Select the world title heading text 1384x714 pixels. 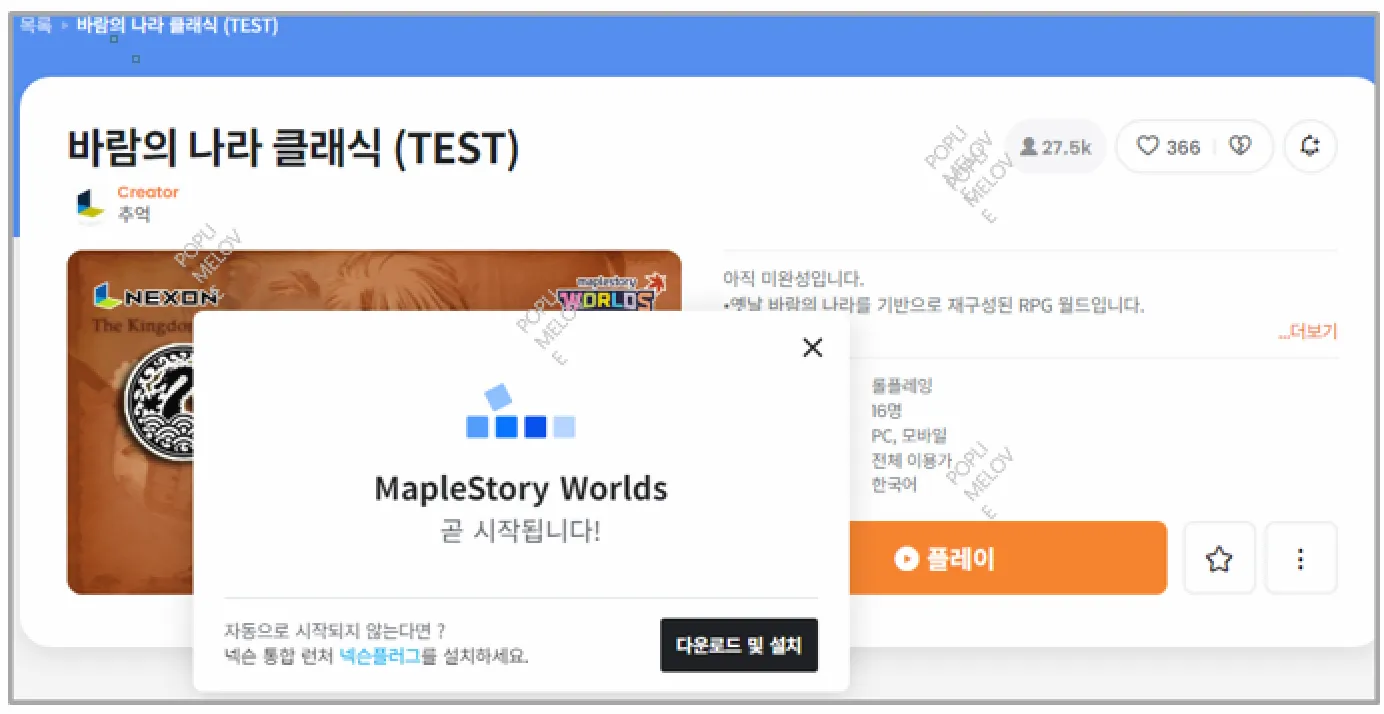(293, 148)
